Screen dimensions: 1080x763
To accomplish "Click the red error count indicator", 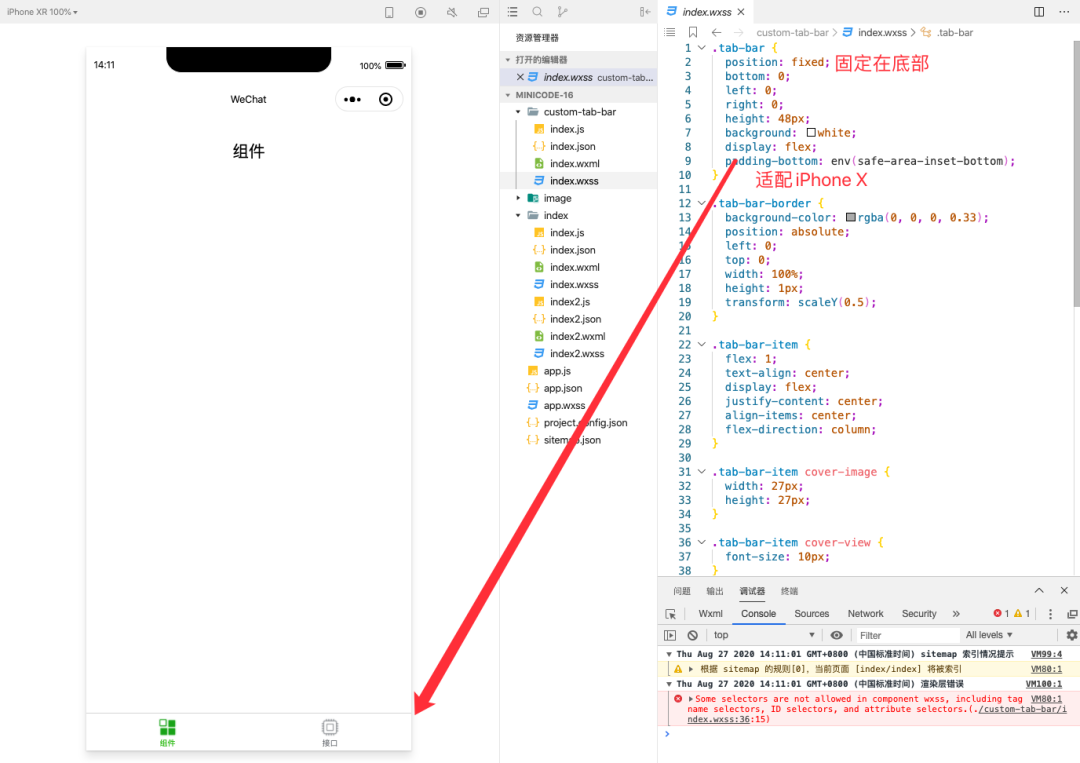I will coord(1001,614).
